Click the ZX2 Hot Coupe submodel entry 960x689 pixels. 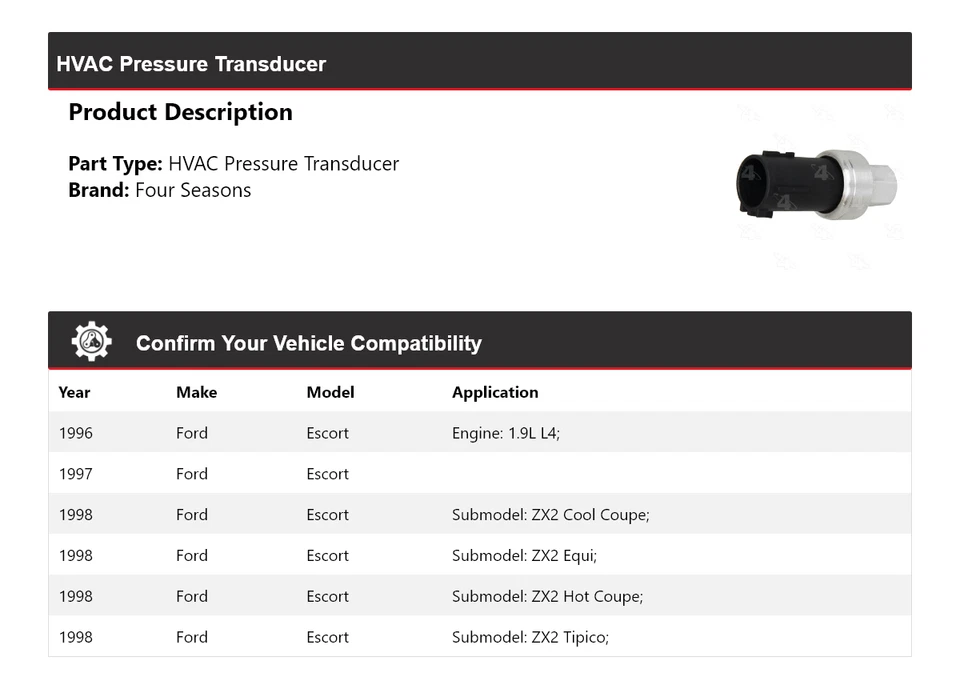[x=547, y=597]
